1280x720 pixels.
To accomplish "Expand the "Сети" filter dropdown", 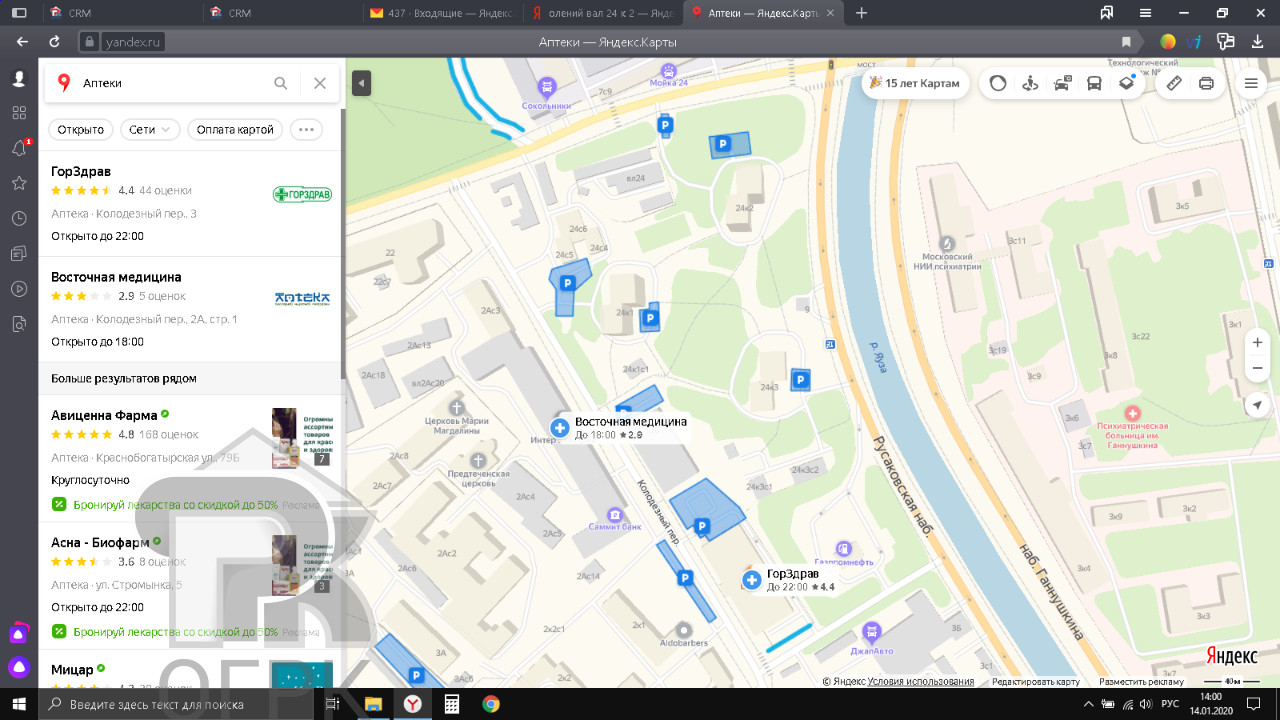I will pos(150,130).
